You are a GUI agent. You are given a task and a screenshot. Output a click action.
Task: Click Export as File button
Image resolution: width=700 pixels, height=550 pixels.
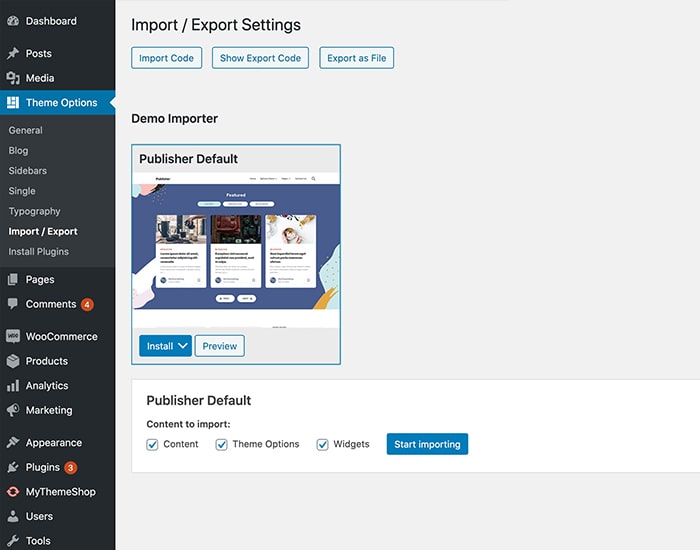tap(357, 58)
